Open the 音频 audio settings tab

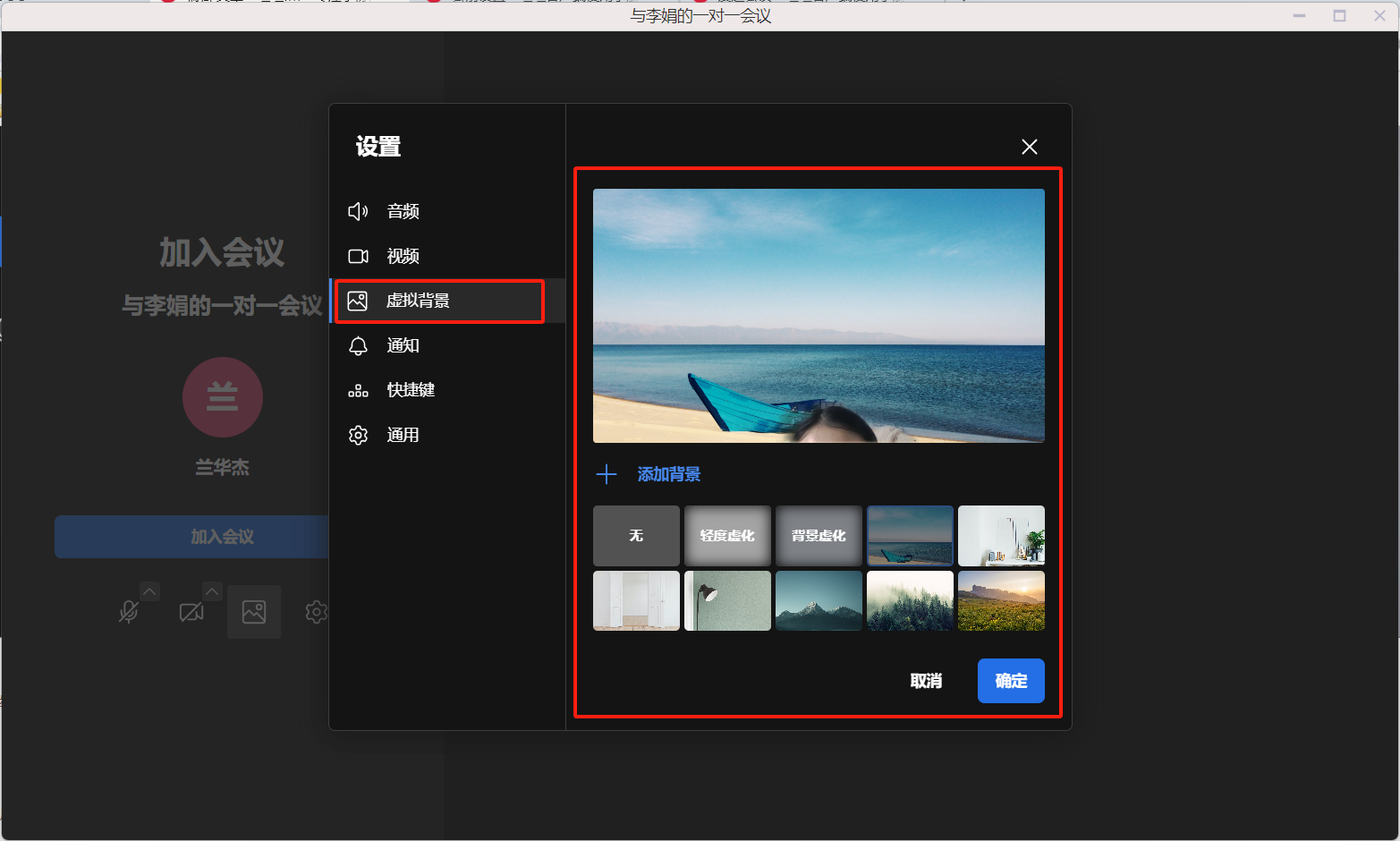[x=403, y=211]
